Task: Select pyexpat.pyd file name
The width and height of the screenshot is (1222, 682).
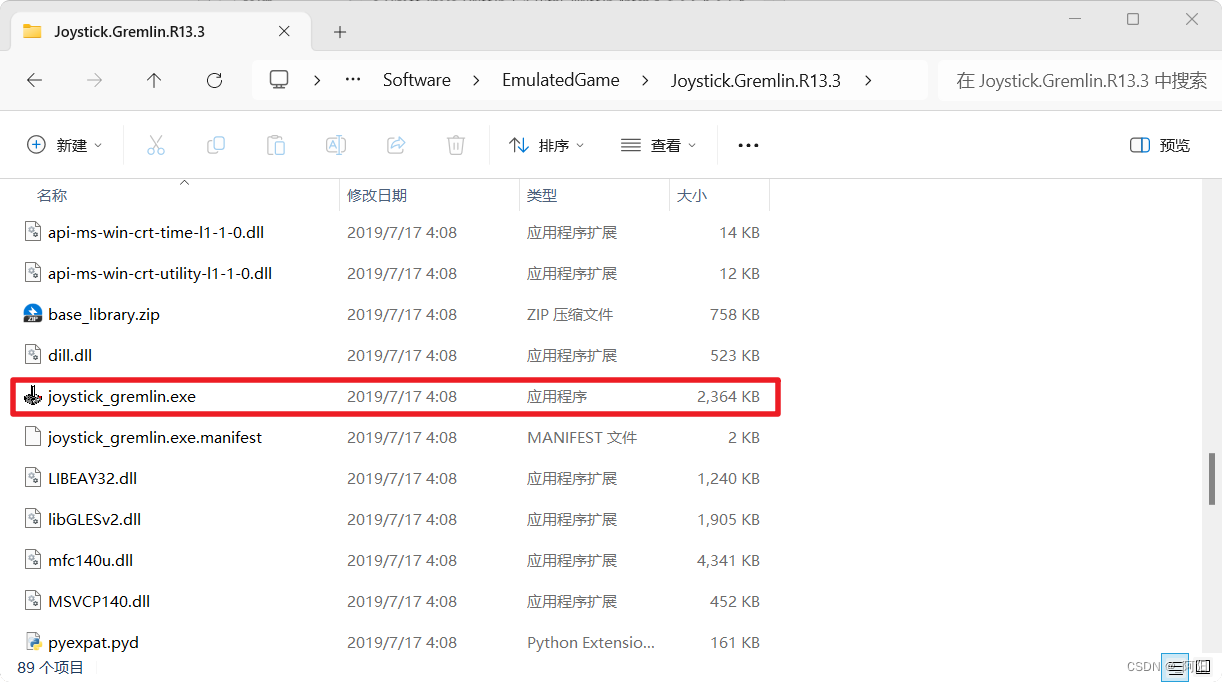Action: [x=93, y=642]
